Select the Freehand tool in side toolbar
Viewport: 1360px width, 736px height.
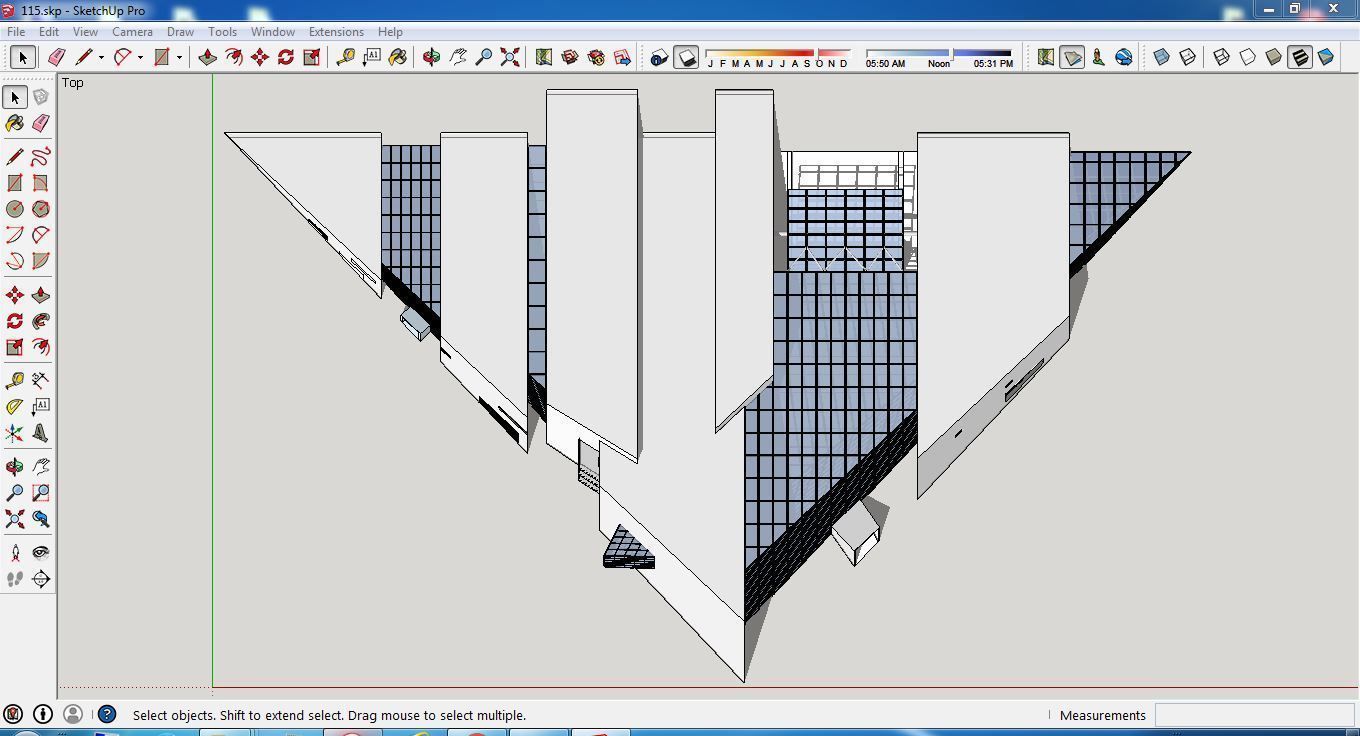pos(41,157)
